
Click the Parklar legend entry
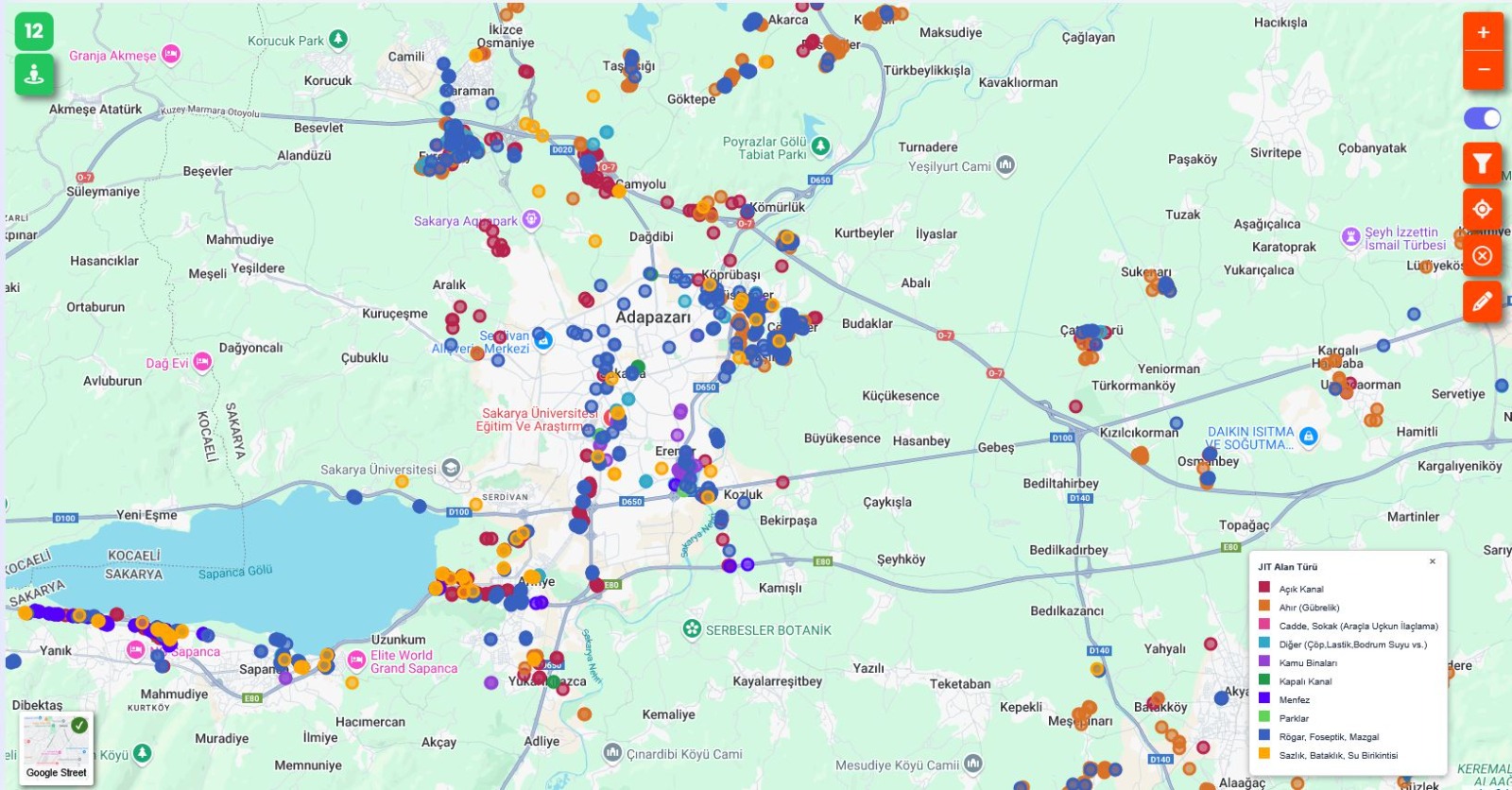[1294, 718]
